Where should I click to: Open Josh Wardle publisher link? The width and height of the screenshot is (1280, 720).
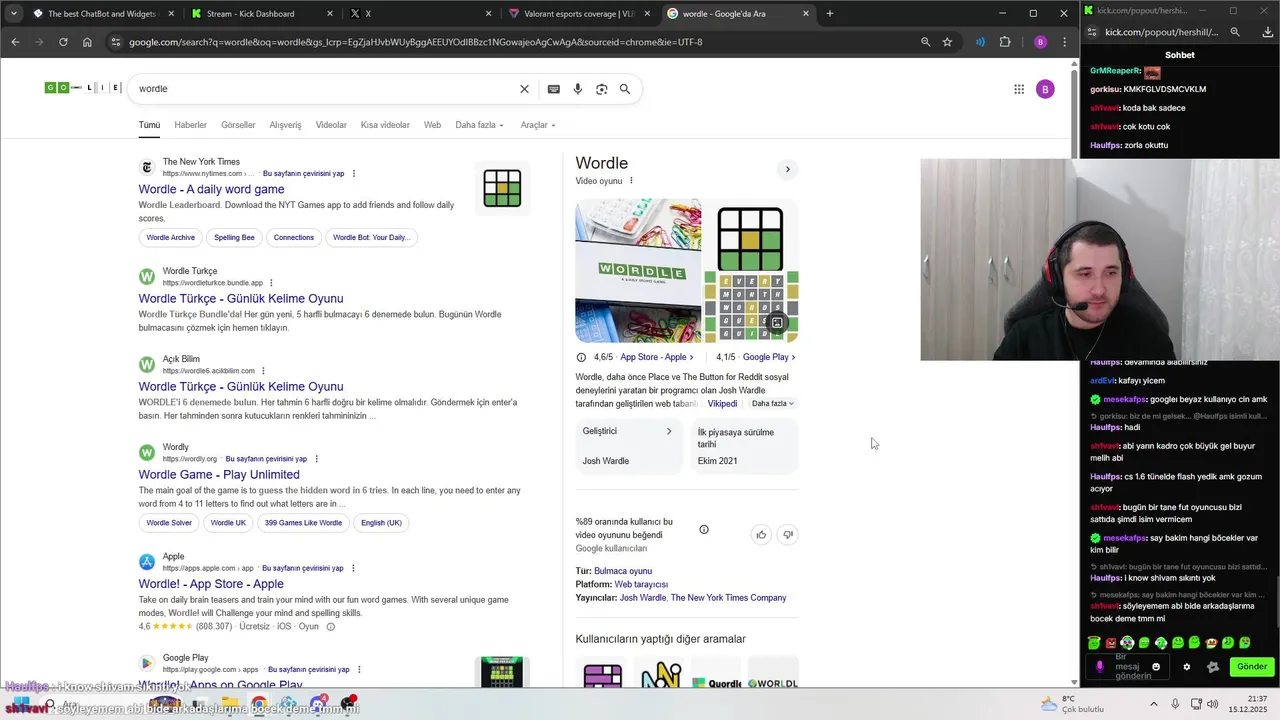click(x=642, y=598)
